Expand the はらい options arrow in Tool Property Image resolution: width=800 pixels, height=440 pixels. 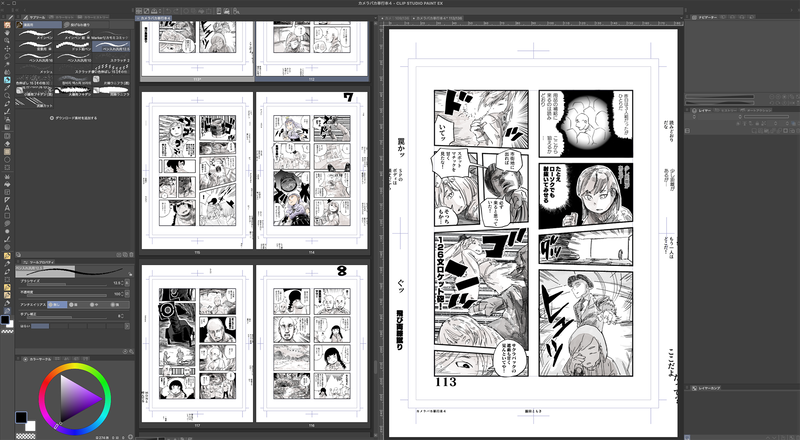click(x=128, y=326)
